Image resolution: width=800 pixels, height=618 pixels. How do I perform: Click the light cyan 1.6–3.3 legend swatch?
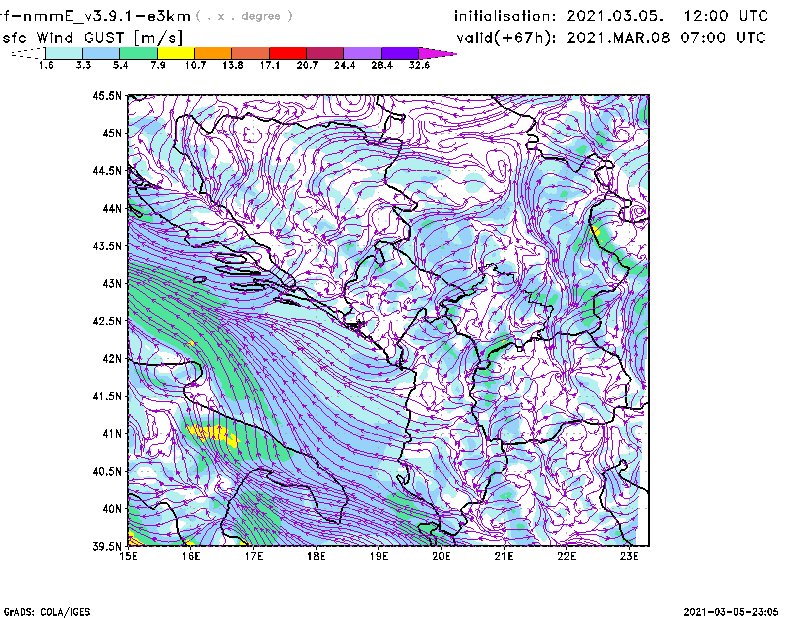64,53
